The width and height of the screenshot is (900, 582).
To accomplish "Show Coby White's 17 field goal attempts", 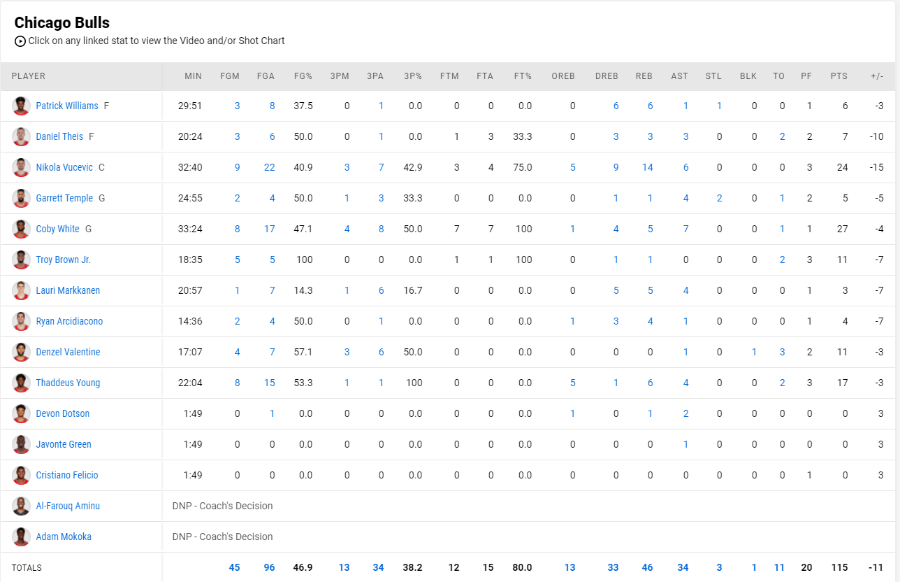I will 269,229.
